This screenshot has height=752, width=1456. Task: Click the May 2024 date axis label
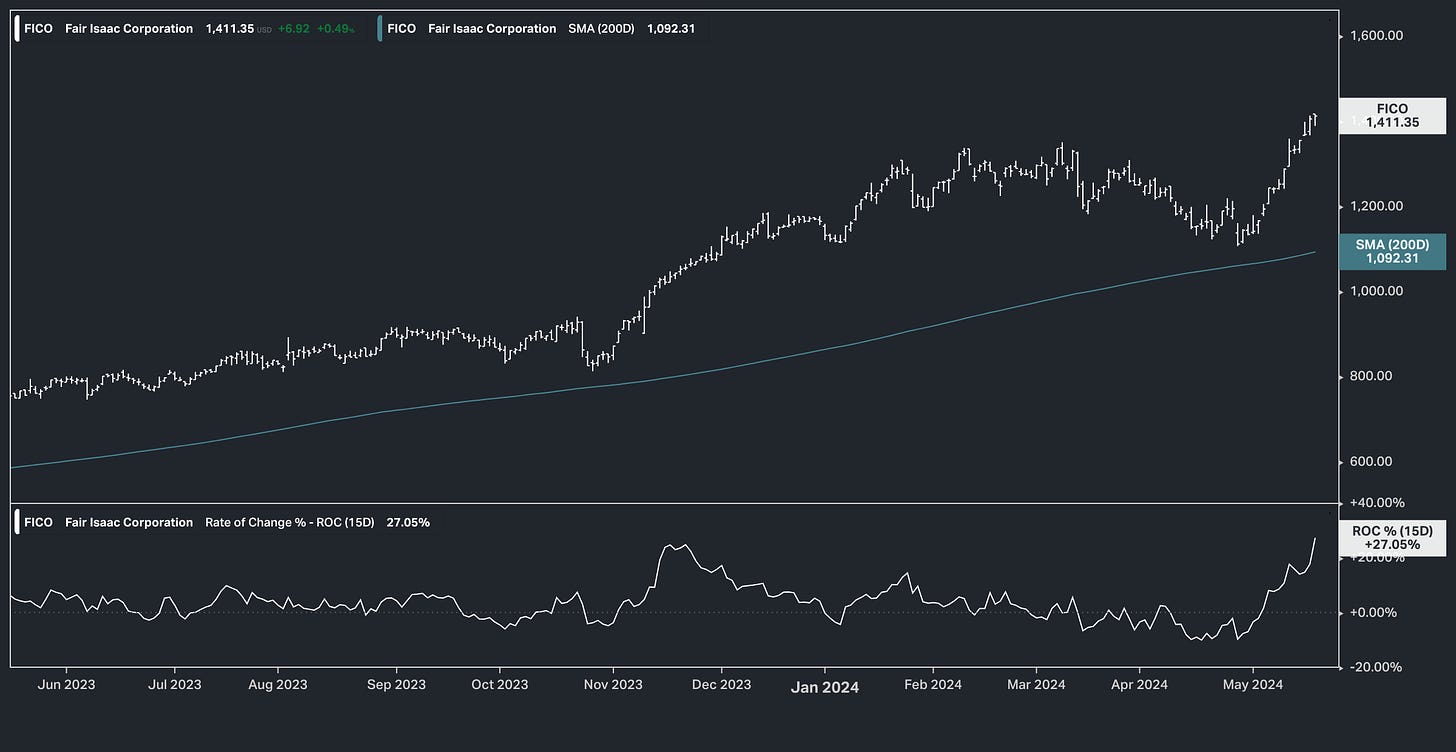click(x=1253, y=684)
